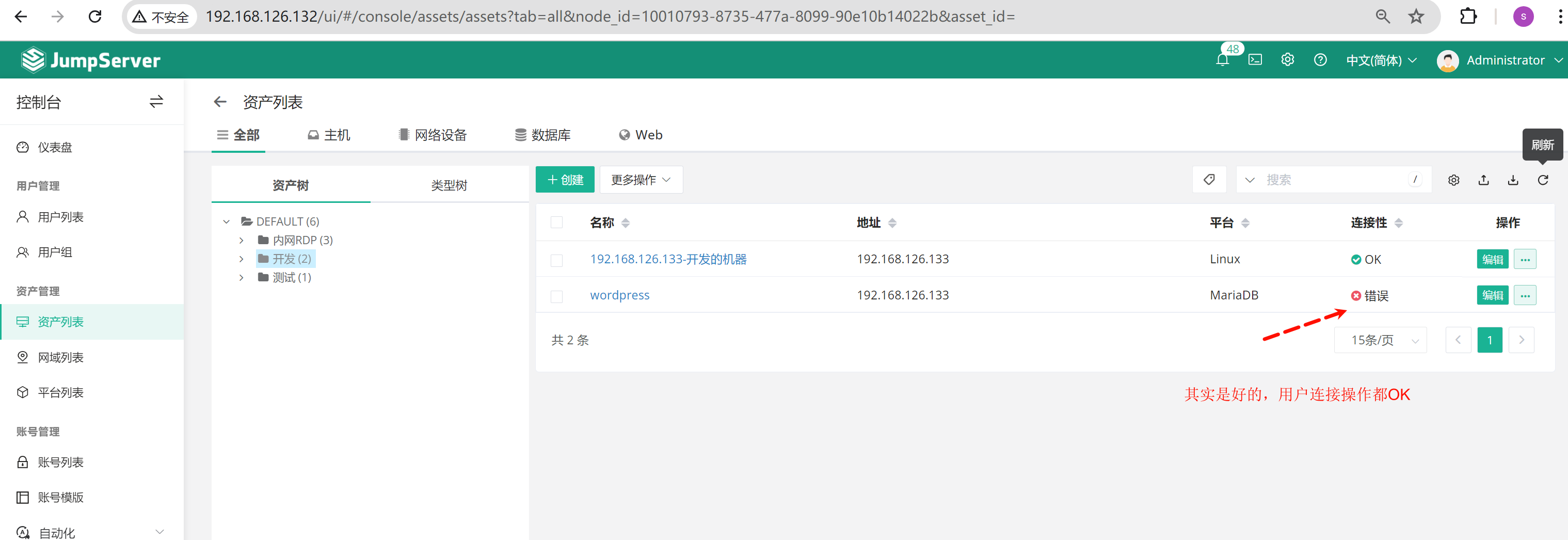Click the tag filter icon beside search
The height and width of the screenshot is (540, 1568).
pos(1209,180)
